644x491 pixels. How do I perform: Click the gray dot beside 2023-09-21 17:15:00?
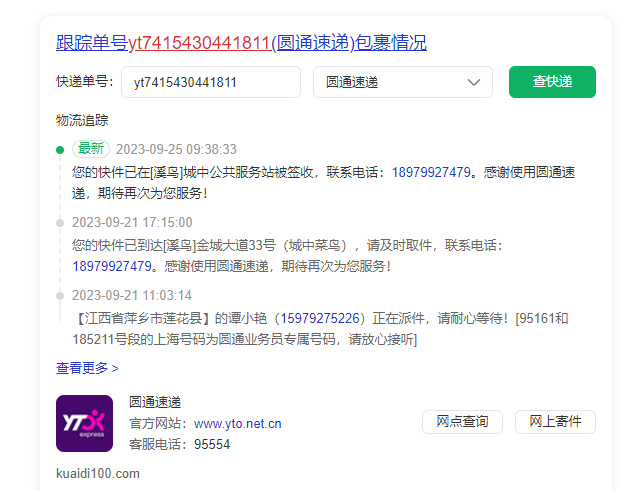(x=60, y=222)
